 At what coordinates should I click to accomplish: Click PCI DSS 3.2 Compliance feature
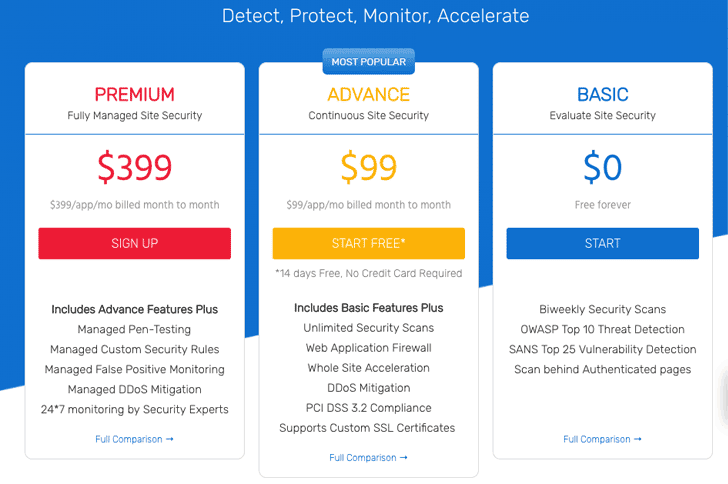click(368, 408)
